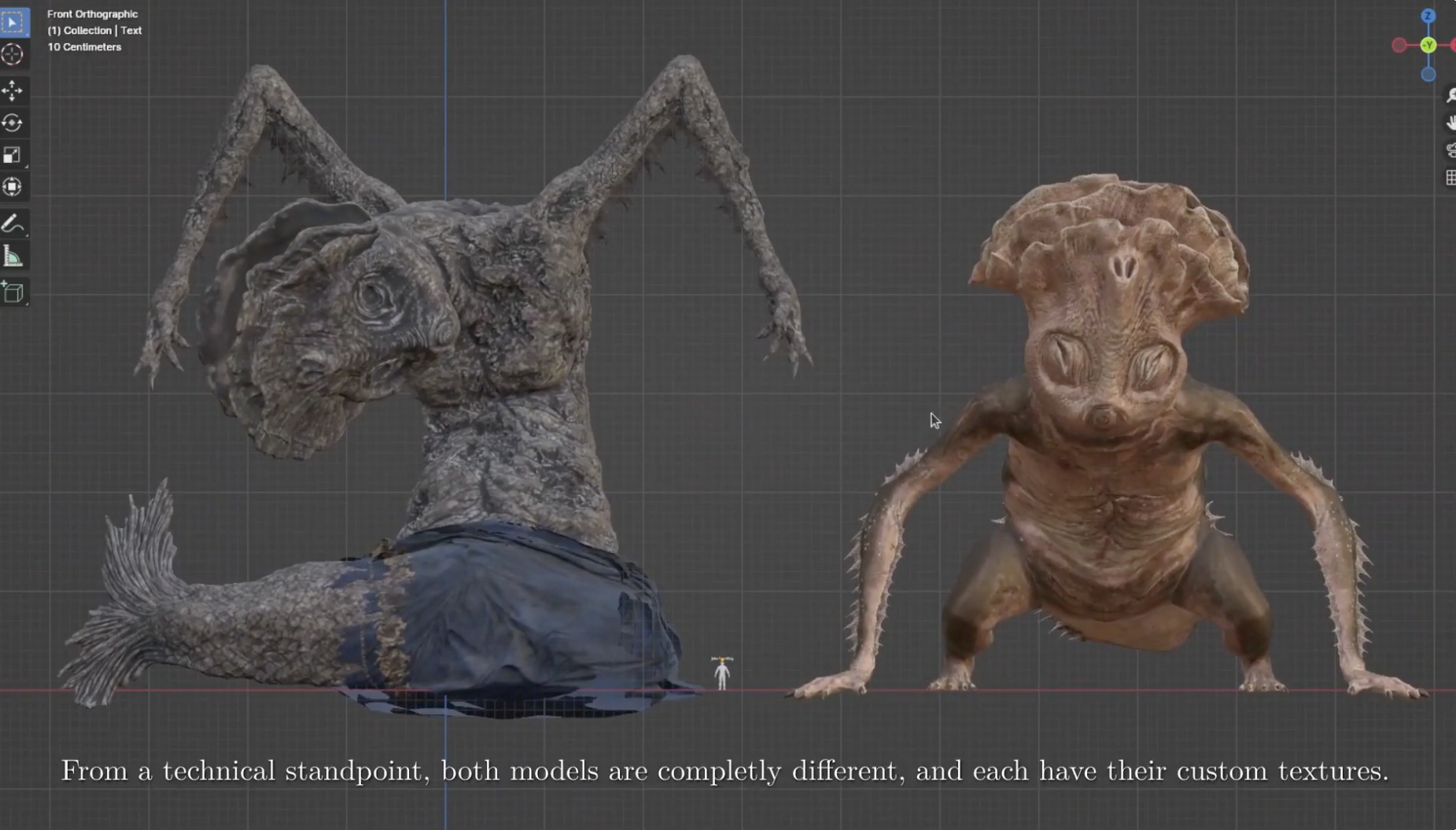
Task: Click the green -Y axis on gizmo
Action: [1428, 45]
